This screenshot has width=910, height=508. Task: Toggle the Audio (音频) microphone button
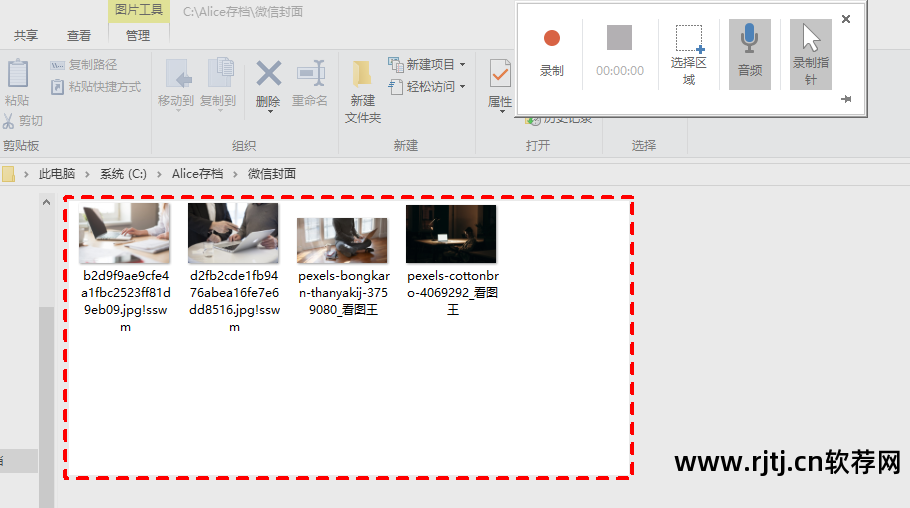pos(750,55)
